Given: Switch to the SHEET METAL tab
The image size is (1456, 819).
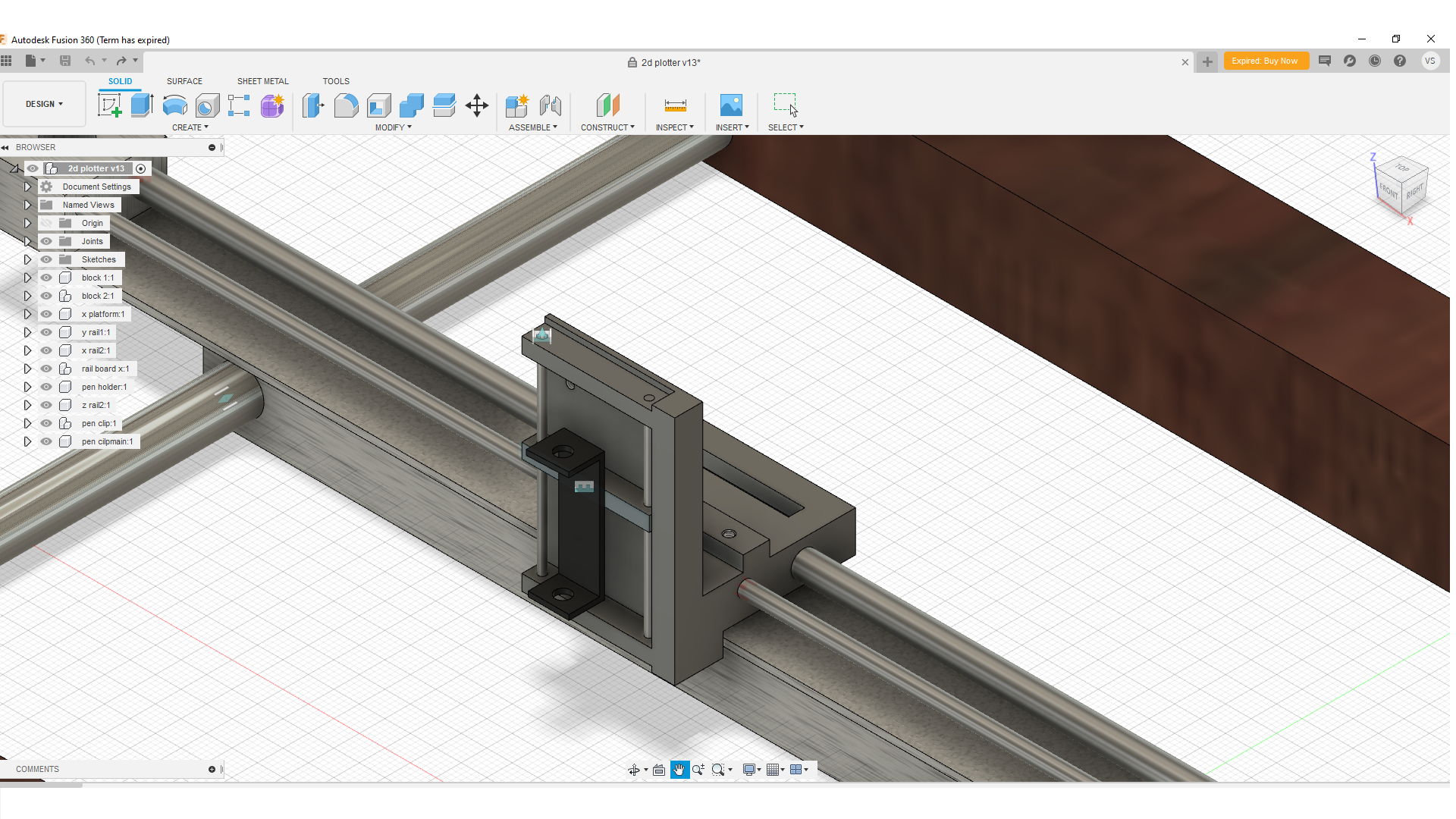Looking at the screenshot, I should pos(262,81).
